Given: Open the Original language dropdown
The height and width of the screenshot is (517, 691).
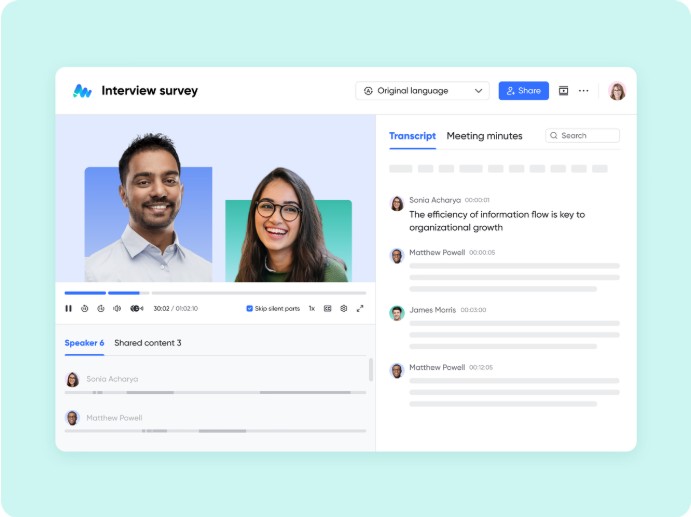Looking at the screenshot, I should pos(423,91).
